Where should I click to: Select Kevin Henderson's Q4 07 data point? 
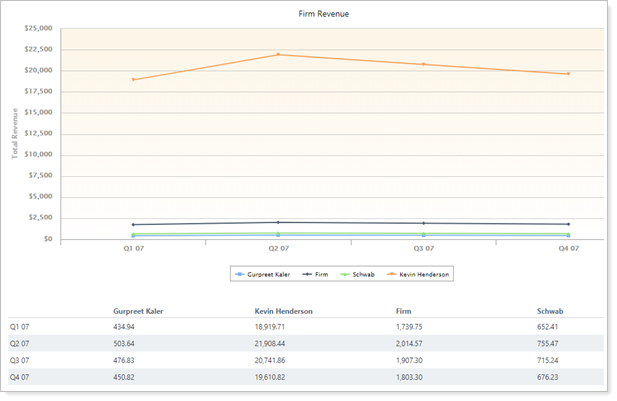(x=568, y=73)
